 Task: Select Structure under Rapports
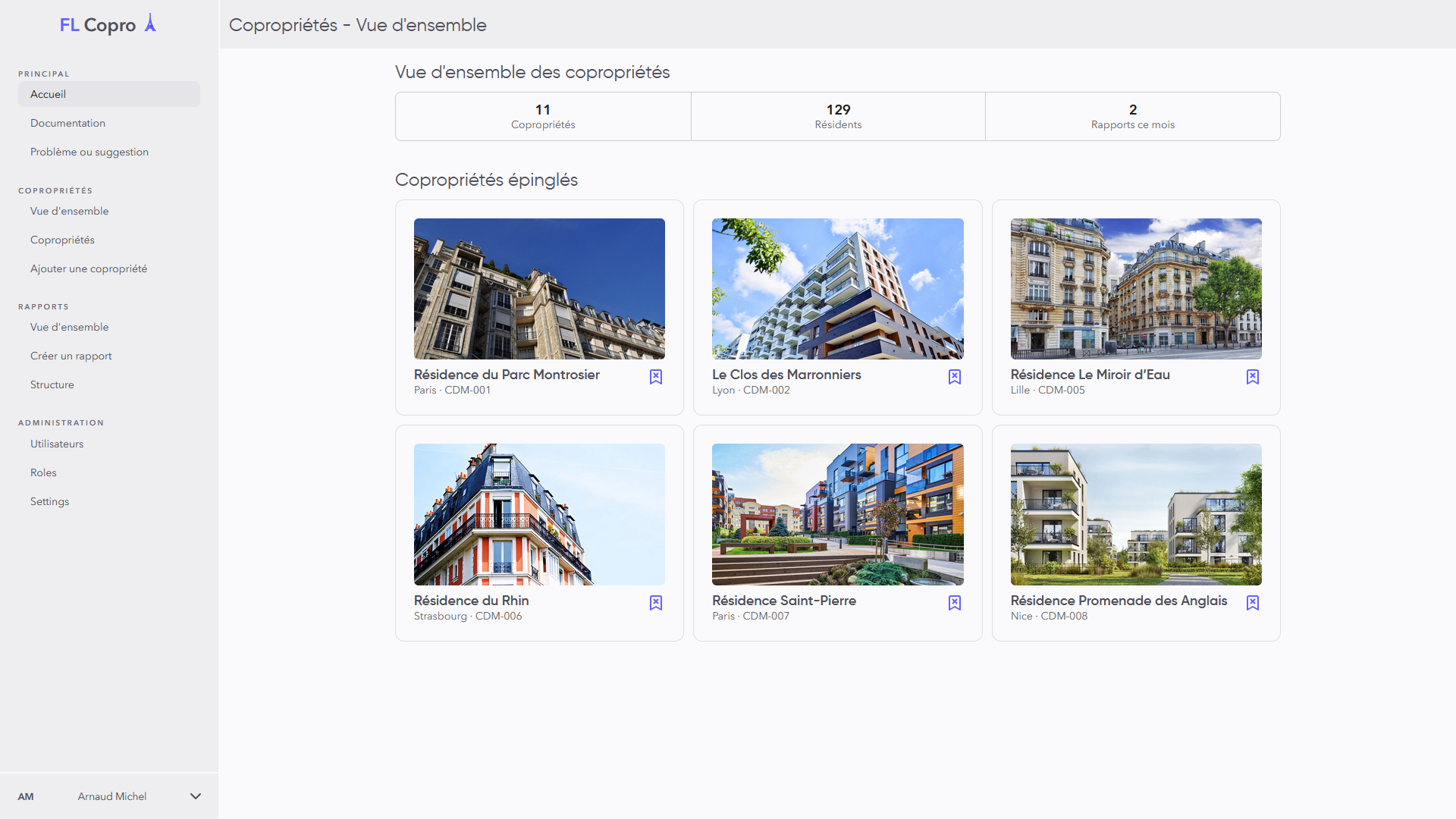pyautogui.click(x=52, y=384)
